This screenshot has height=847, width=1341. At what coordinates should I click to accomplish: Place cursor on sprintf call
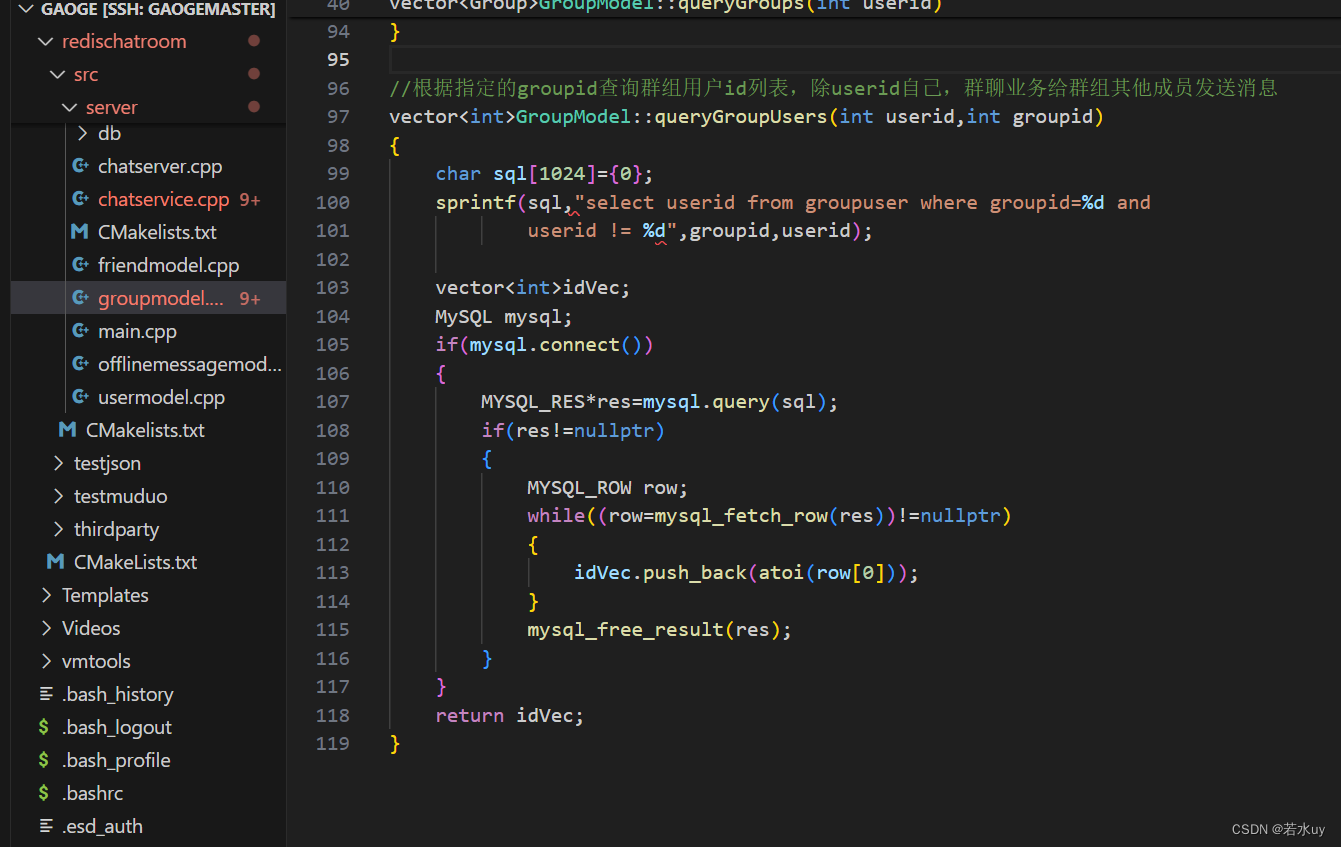[x=475, y=203]
